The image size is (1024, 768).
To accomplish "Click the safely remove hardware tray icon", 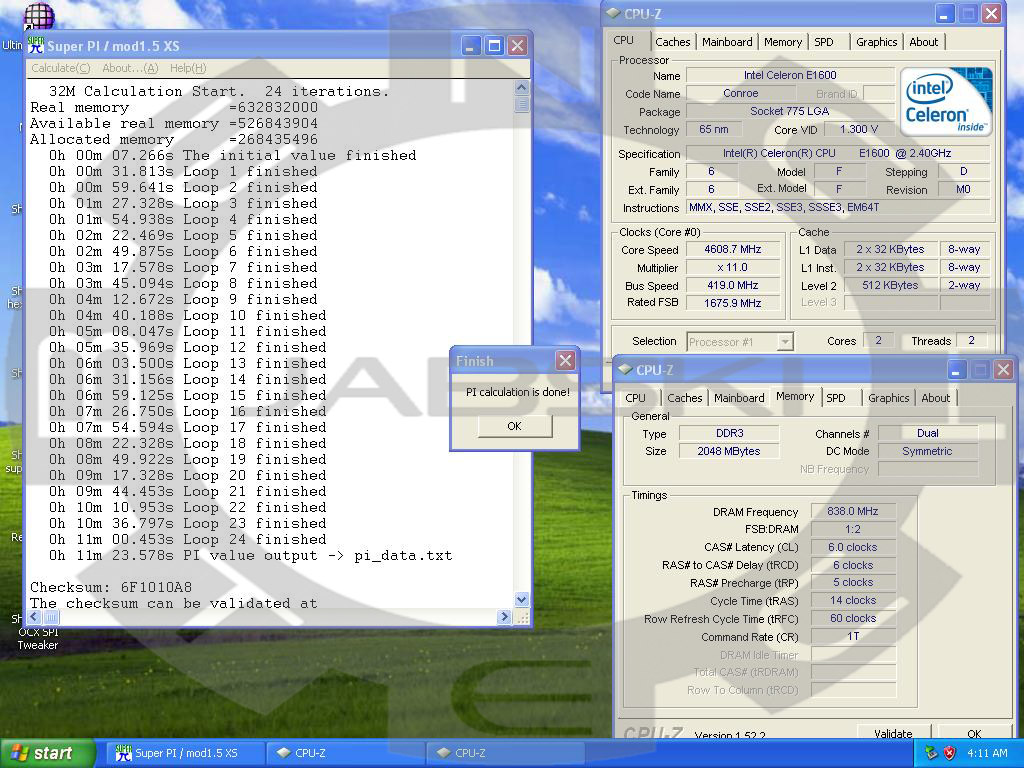I will click(x=931, y=753).
